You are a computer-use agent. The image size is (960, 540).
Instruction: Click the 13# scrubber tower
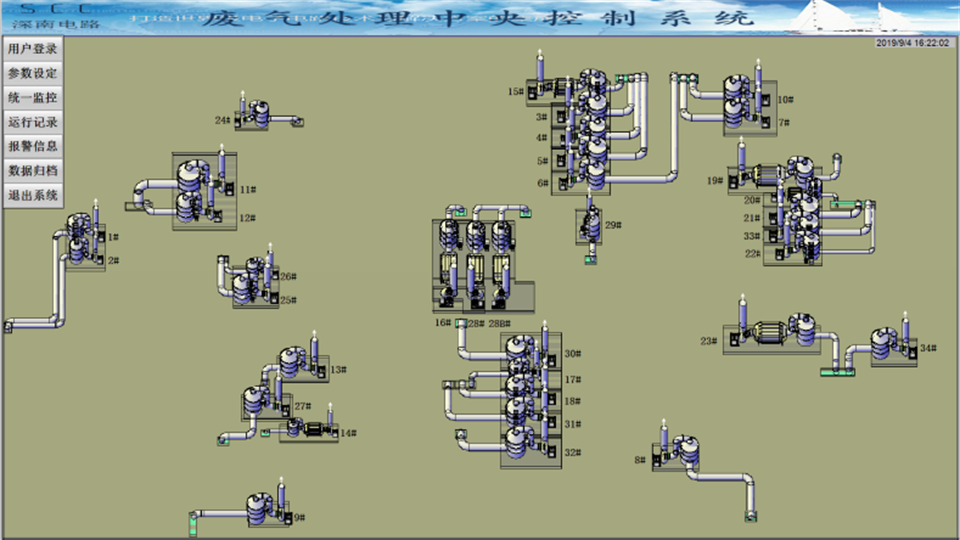(290, 362)
